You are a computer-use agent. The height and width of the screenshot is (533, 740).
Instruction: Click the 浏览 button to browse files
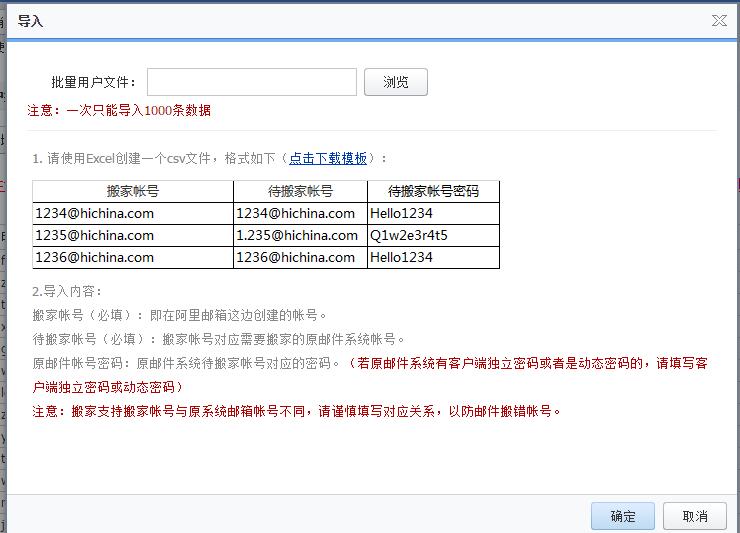coord(395,82)
